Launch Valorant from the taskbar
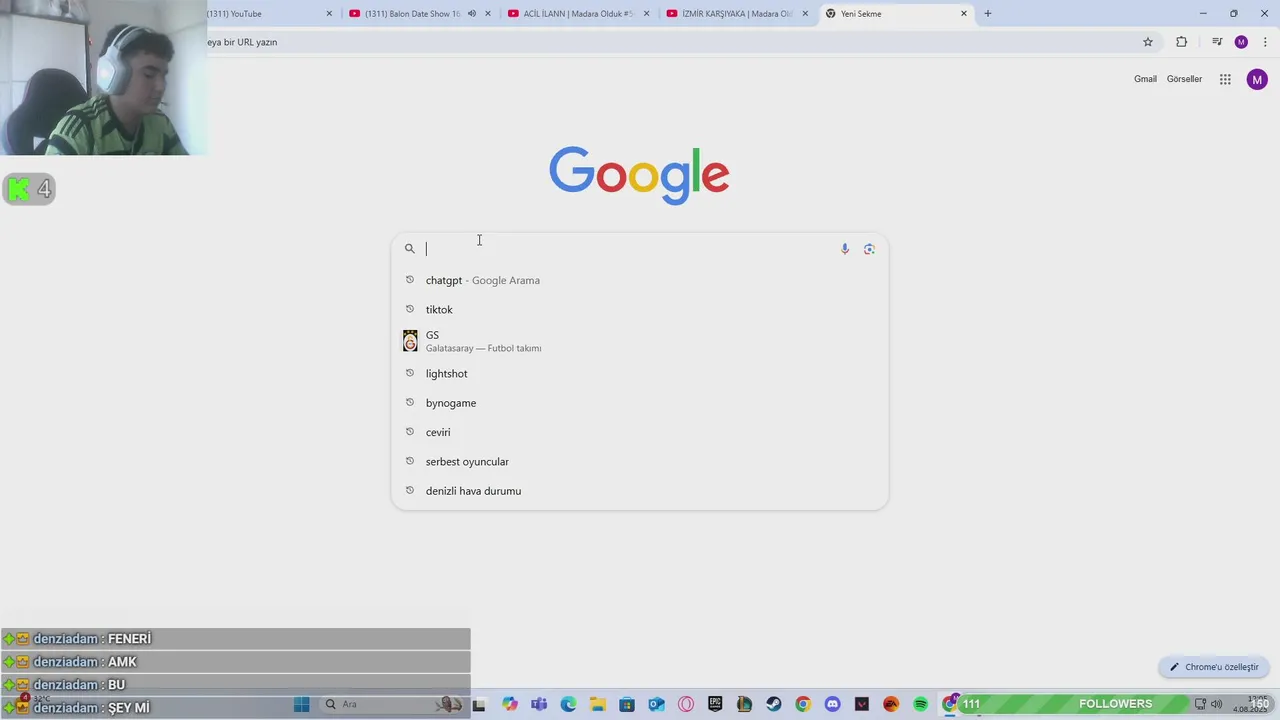The image size is (1280, 720). (861, 704)
